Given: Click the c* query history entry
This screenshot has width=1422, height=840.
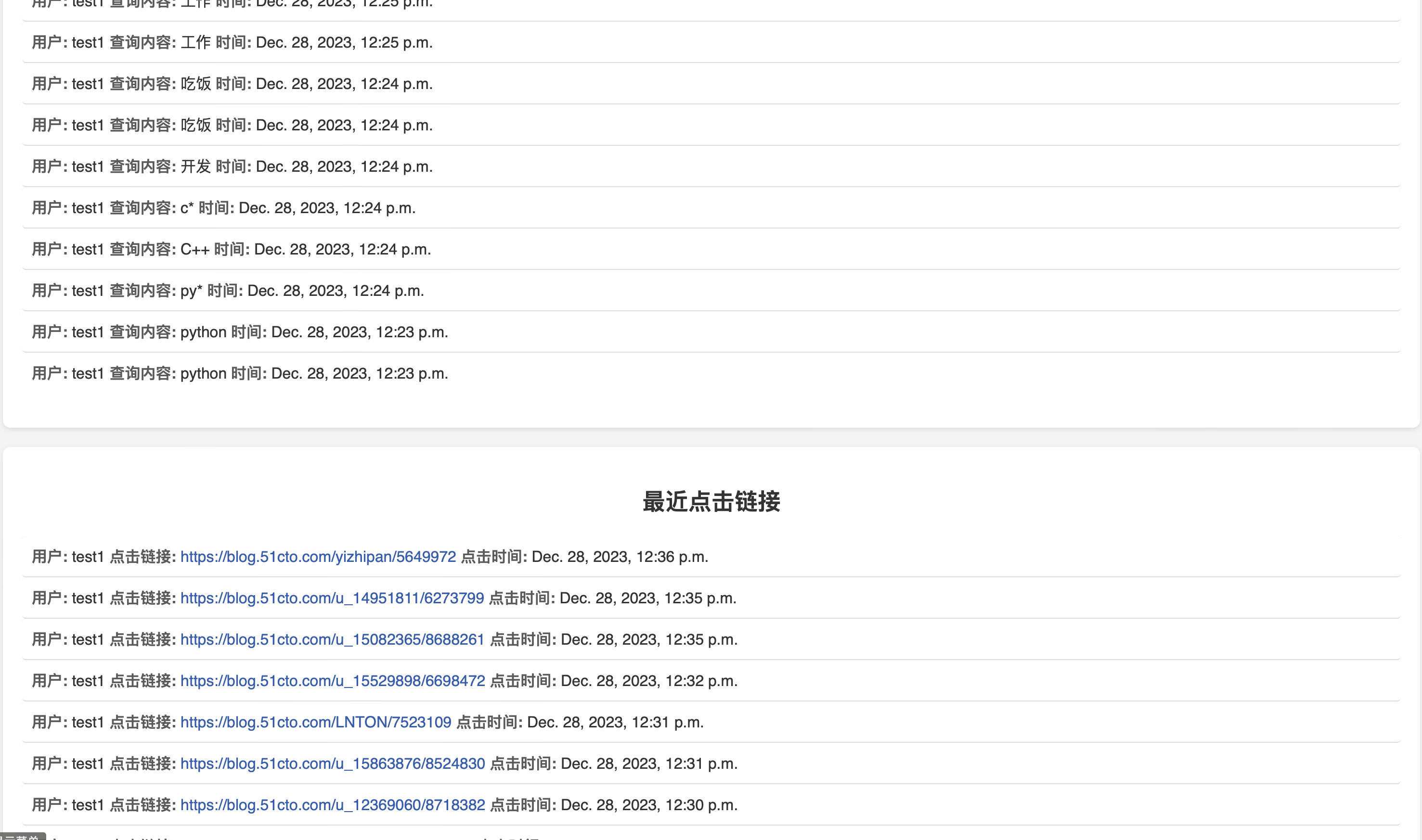Looking at the screenshot, I should [x=224, y=208].
